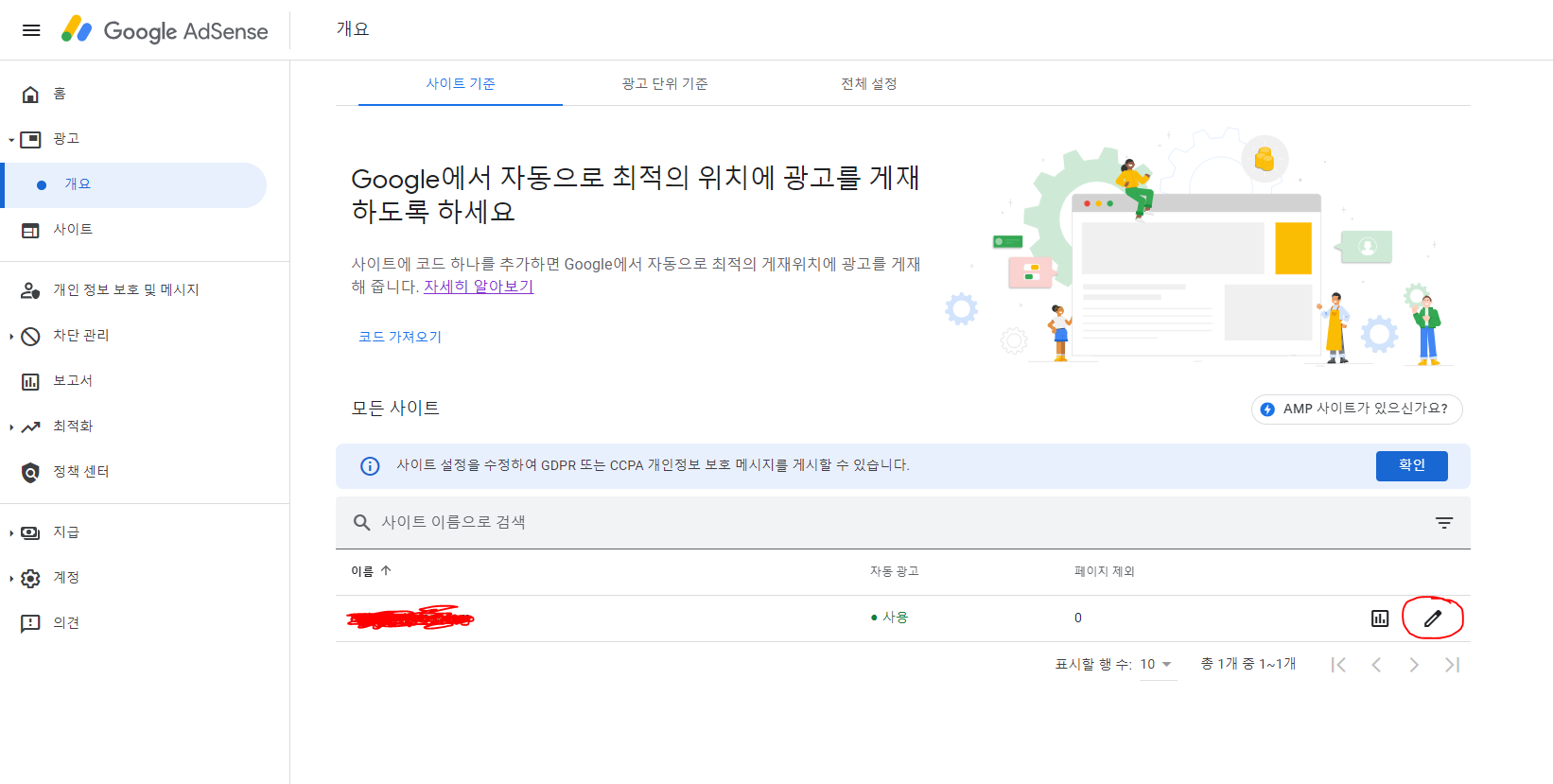1553x784 pixels.
Task: Open the 표시할 행 수 rows dropdown
Action: pyautogui.click(x=1157, y=664)
